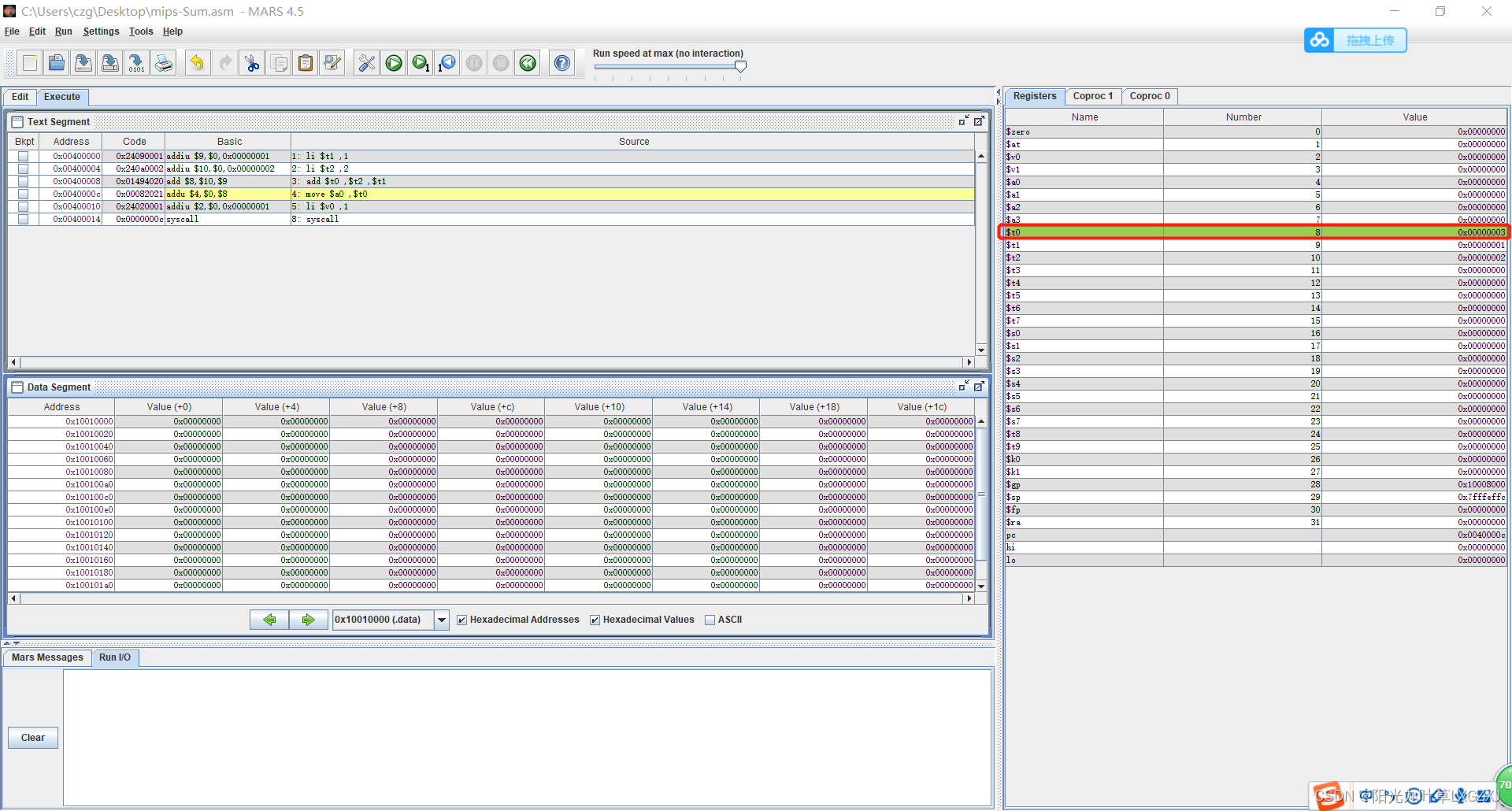Iconify the Data Segment panel
Screen dimensions: 1512x811
[x=964, y=387]
